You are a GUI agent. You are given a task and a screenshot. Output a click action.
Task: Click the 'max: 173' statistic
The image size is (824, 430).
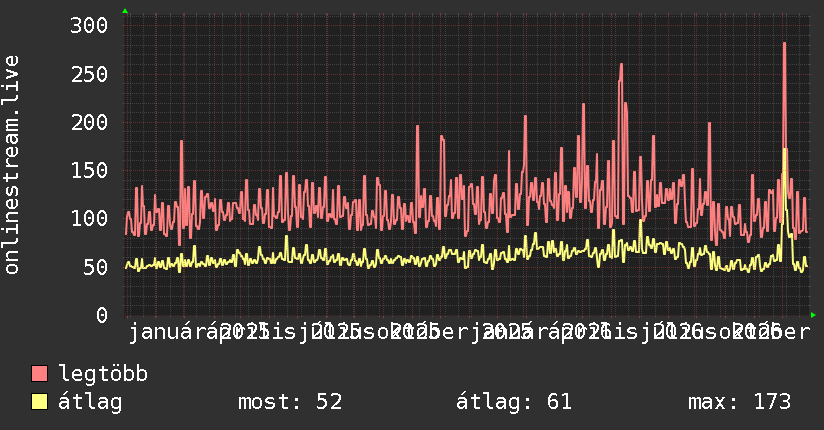739,402
